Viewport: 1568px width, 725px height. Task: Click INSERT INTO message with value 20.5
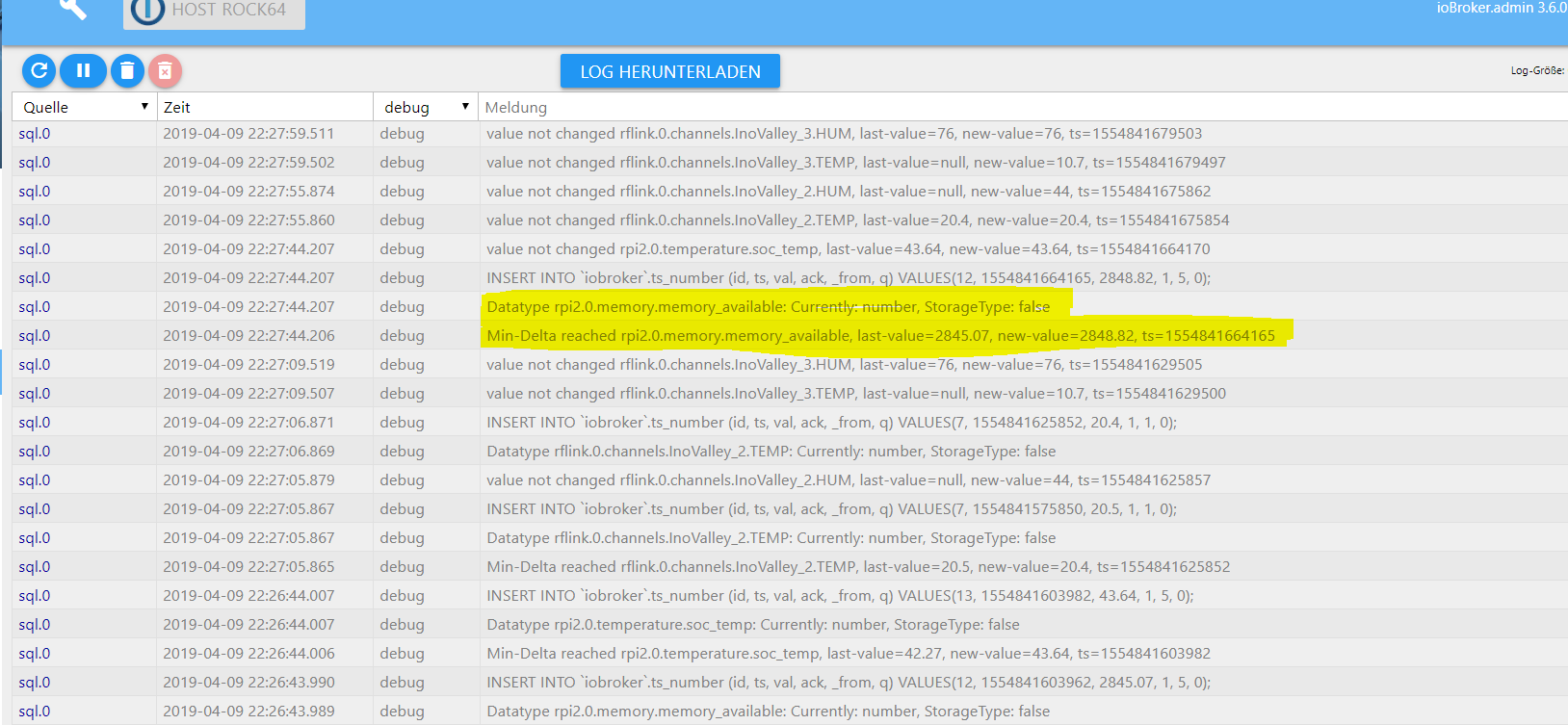coord(831,509)
